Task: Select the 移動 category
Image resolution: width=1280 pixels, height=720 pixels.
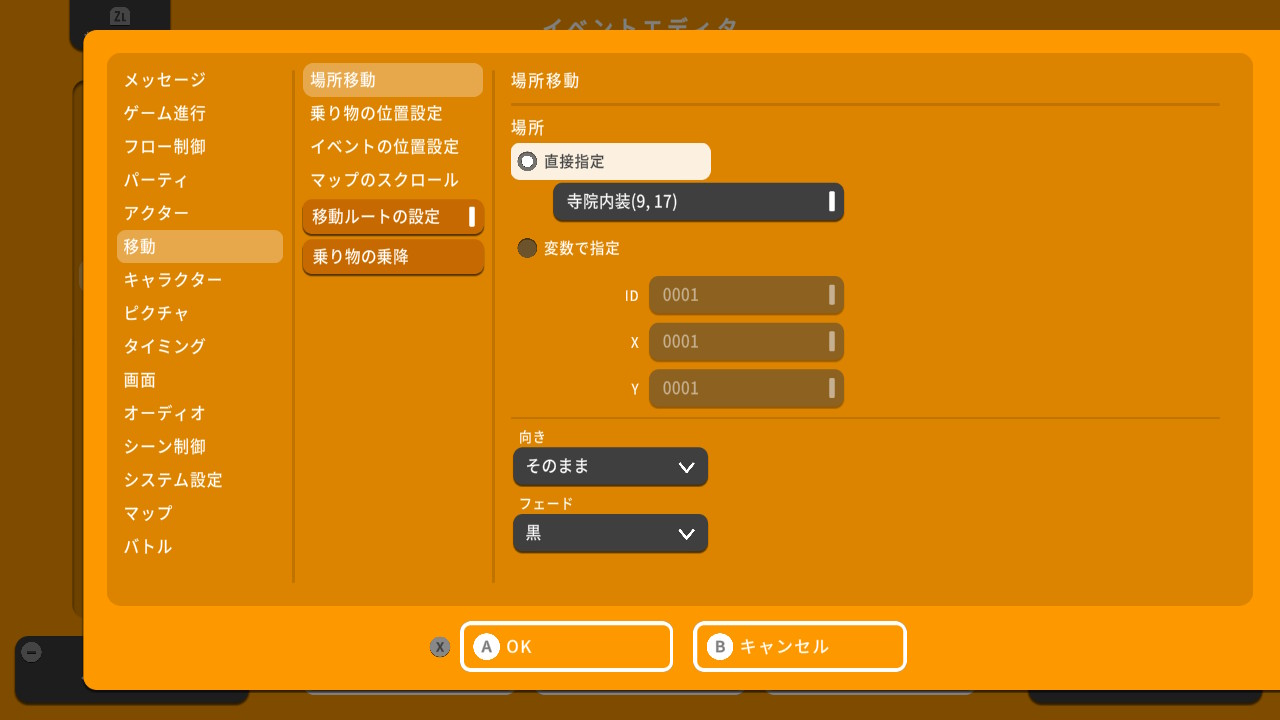Action: coord(200,247)
